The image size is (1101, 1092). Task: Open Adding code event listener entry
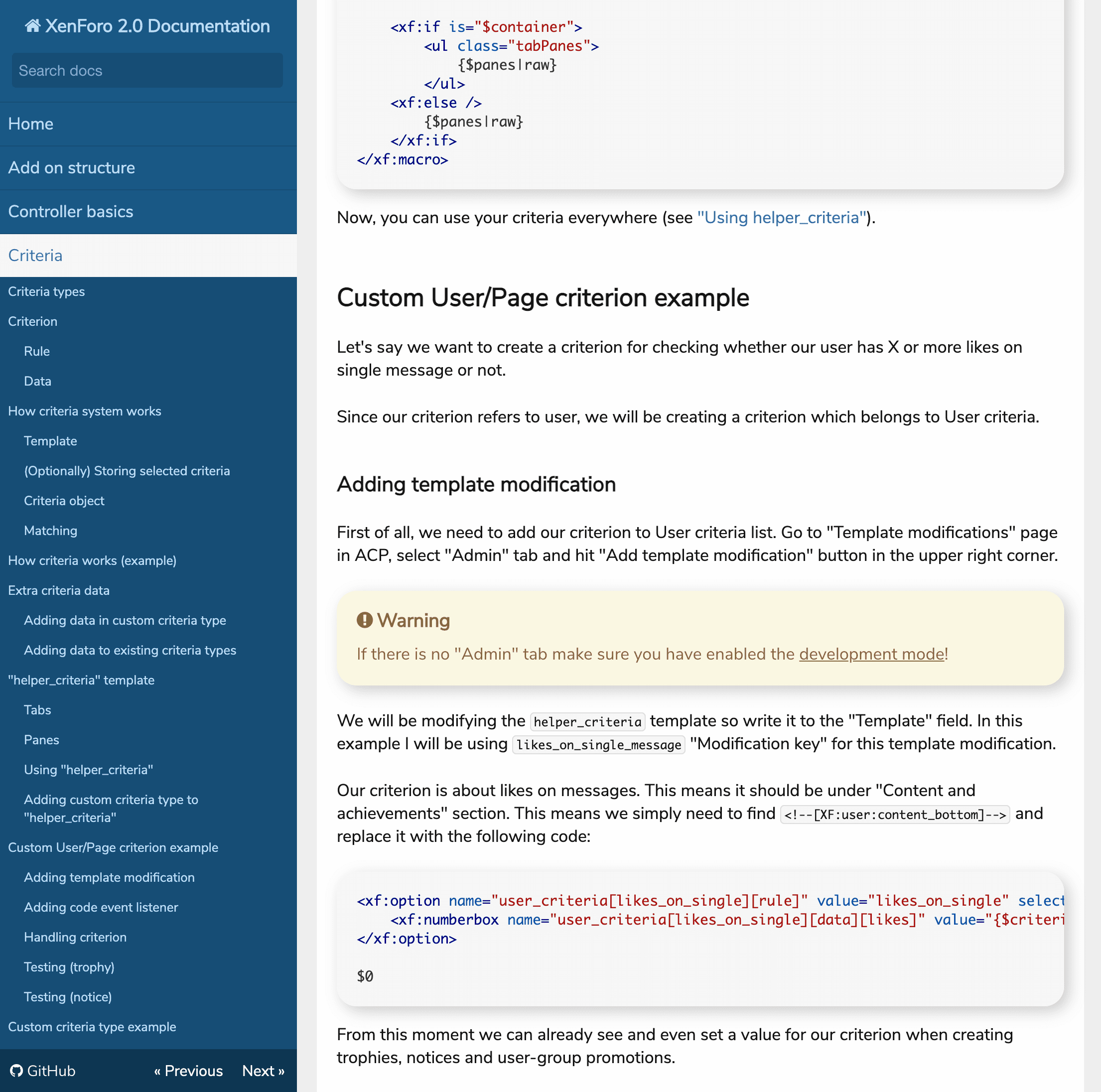tap(101, 907)
